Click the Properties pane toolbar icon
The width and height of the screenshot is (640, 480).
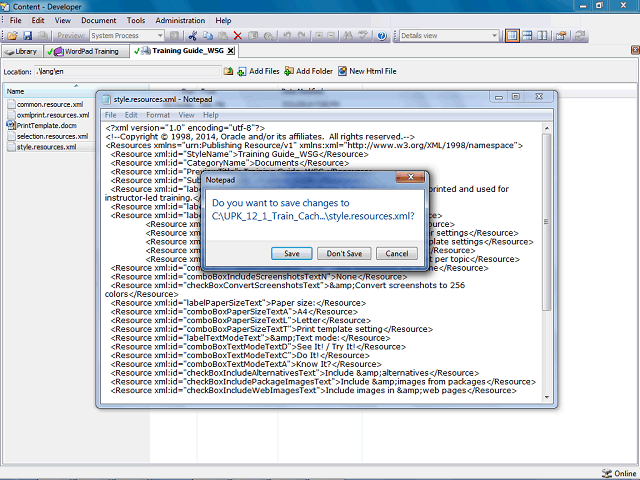coord(561,36)
